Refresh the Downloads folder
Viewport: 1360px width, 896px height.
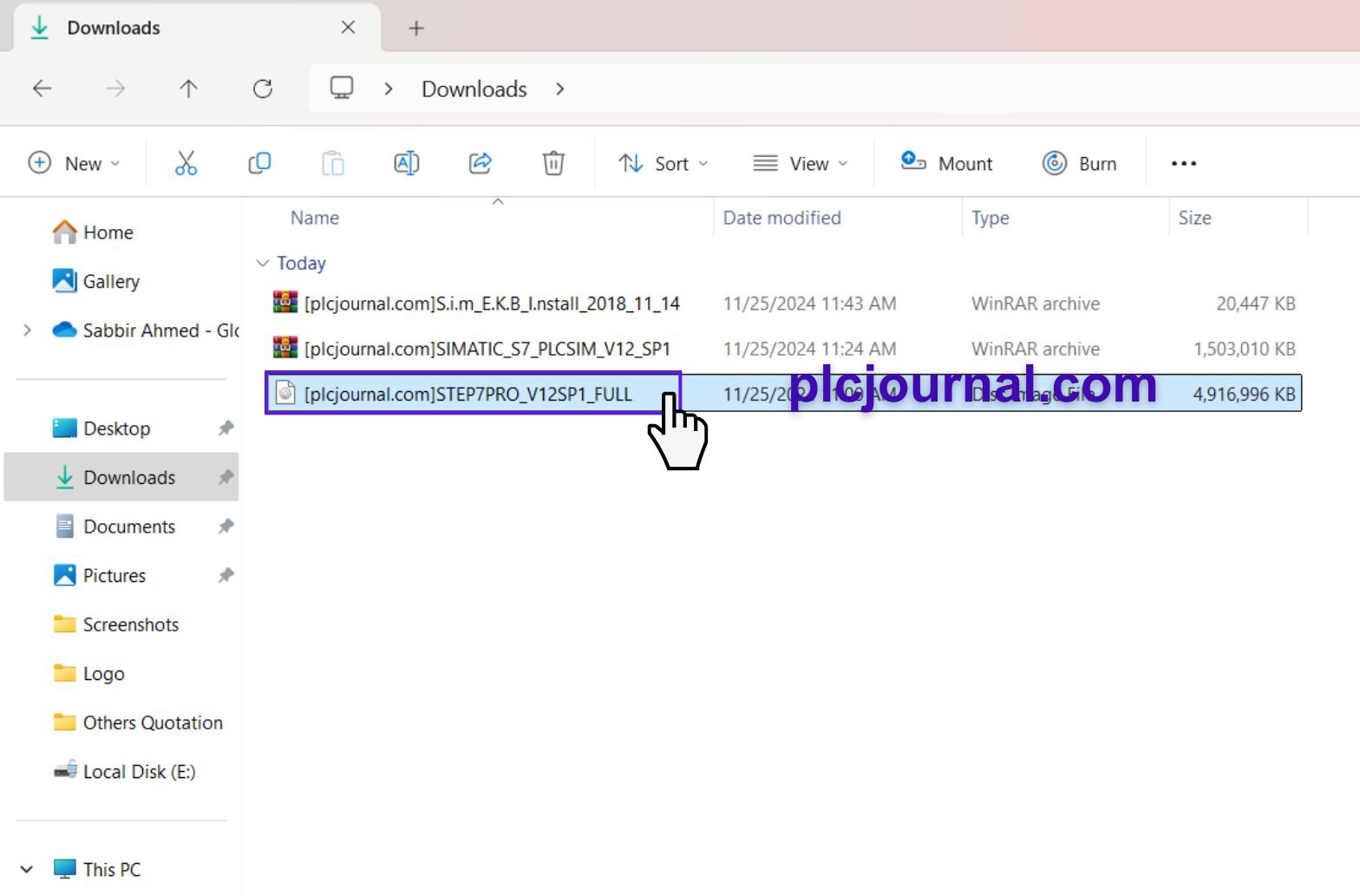tap(263, 88)
